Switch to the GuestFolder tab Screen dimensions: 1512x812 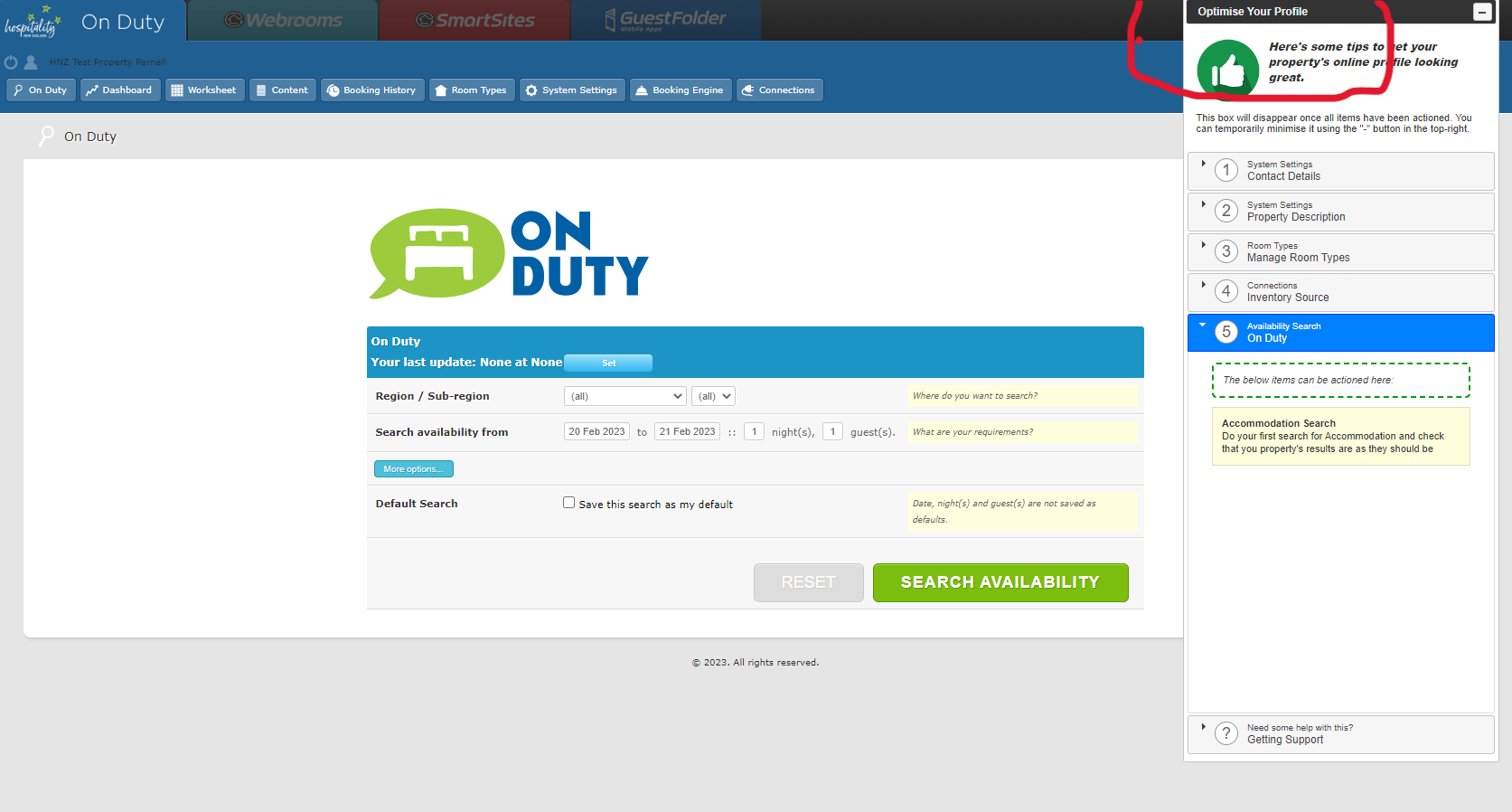pos(666,20)
